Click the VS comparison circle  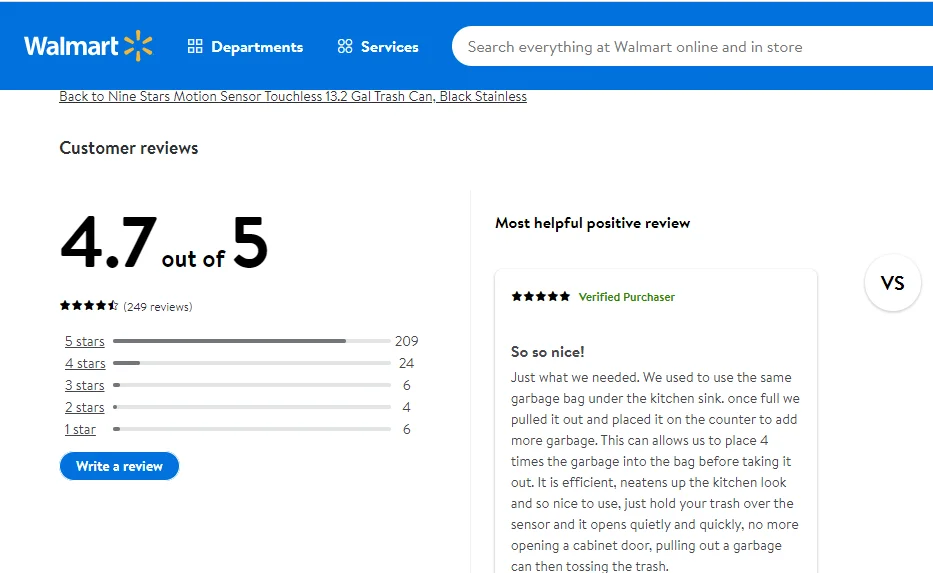coord(892,283)
